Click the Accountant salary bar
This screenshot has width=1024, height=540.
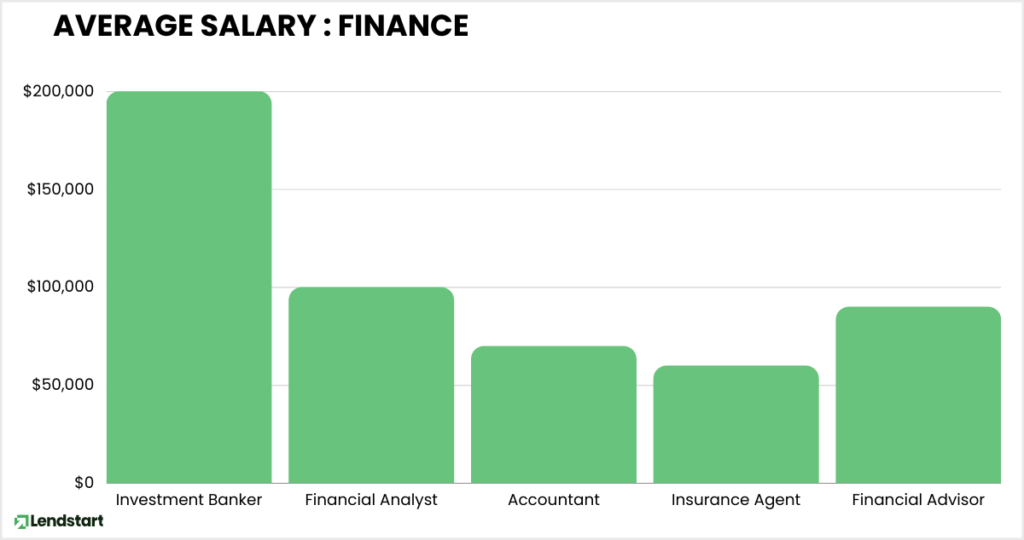(554, 414)
